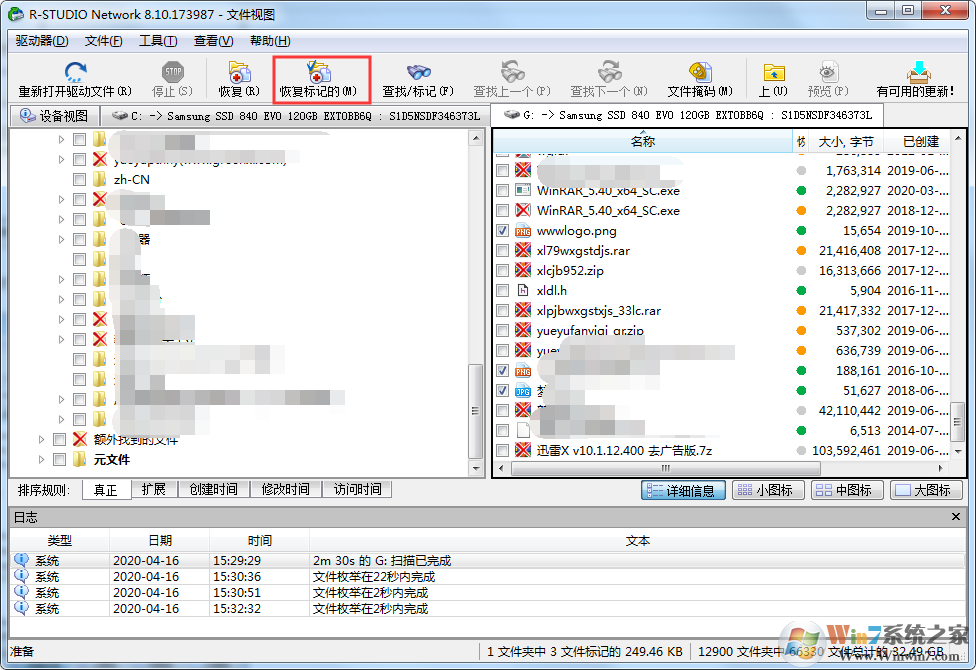This screenshot has width=976, height=670.
Task: Check the xlcjb952.zip file checkbox
Action: tap(502, 270)
